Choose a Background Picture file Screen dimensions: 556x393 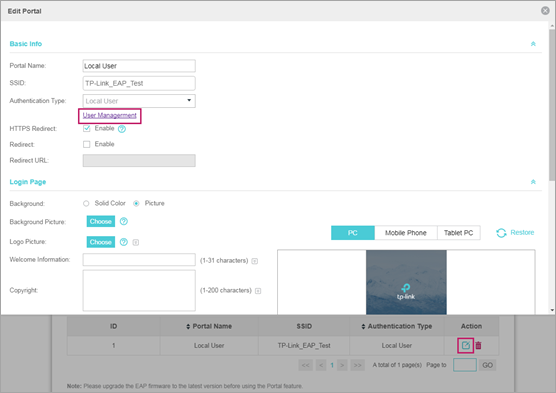pos(101,221)
